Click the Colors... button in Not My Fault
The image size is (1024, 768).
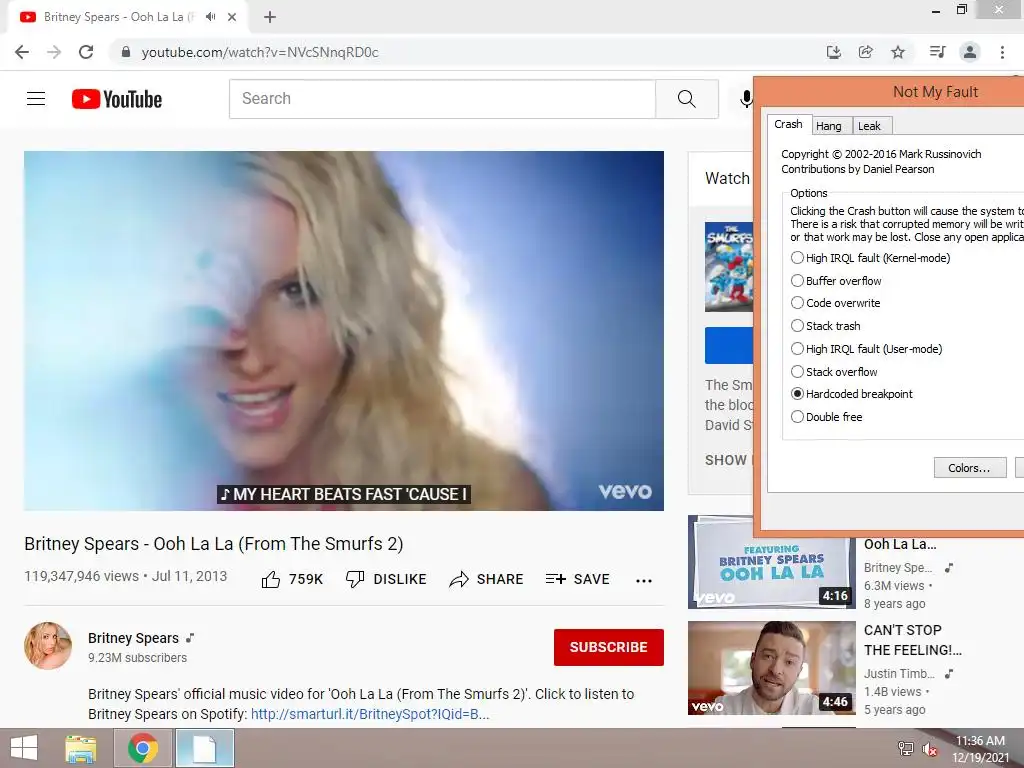[x=969, y=468]
